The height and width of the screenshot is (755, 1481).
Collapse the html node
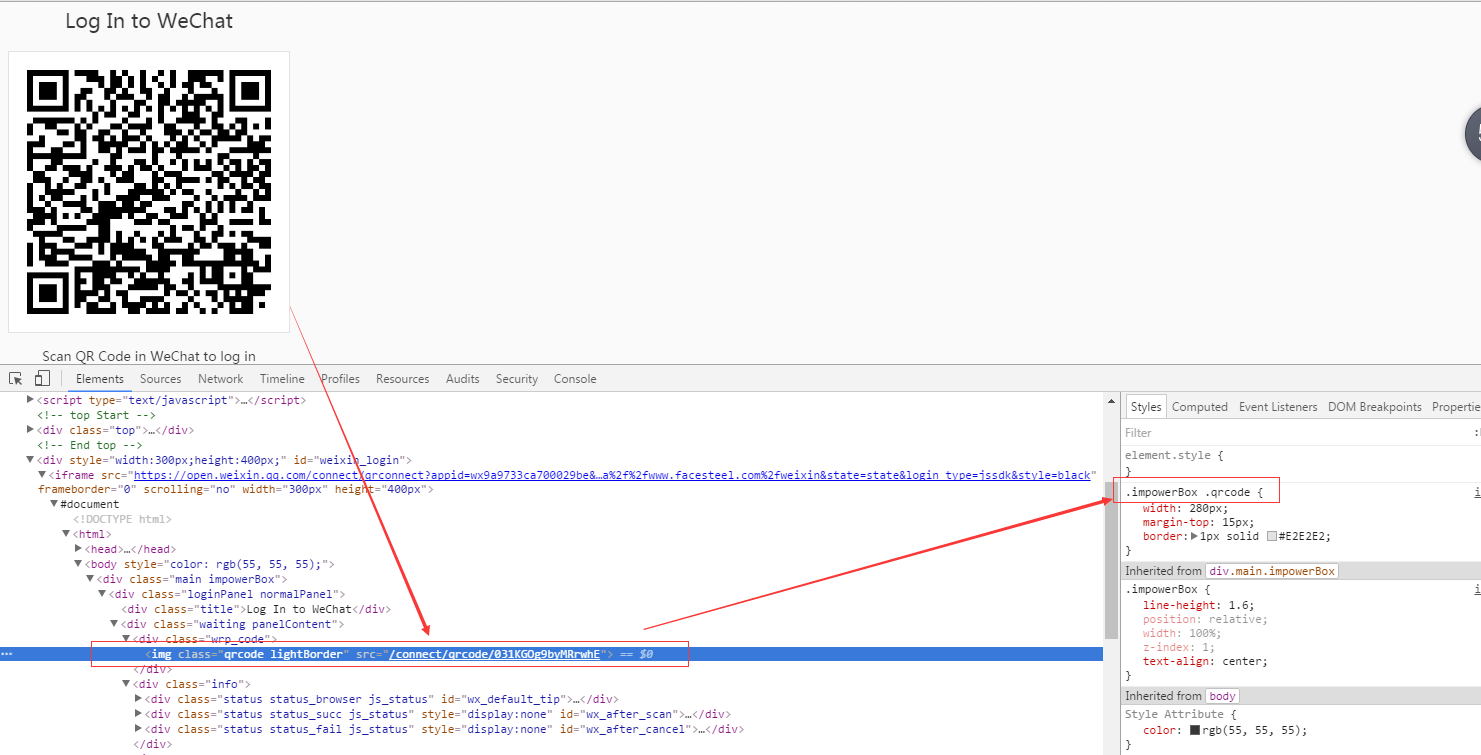pos(66,535)
